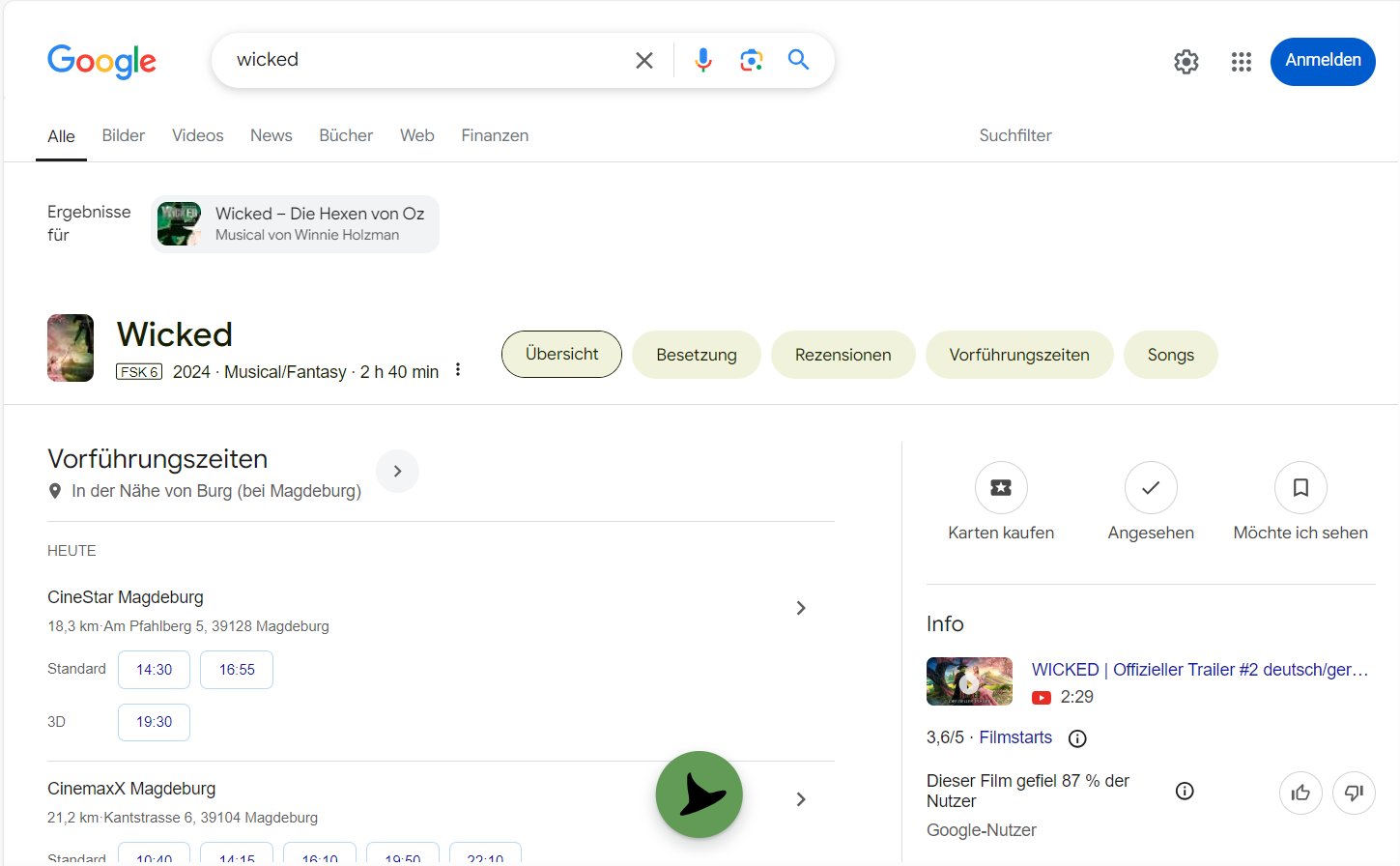Switch to the Alle tab
The width and height of the screenshot is (1400, 866).
click(x=61, y=136)
